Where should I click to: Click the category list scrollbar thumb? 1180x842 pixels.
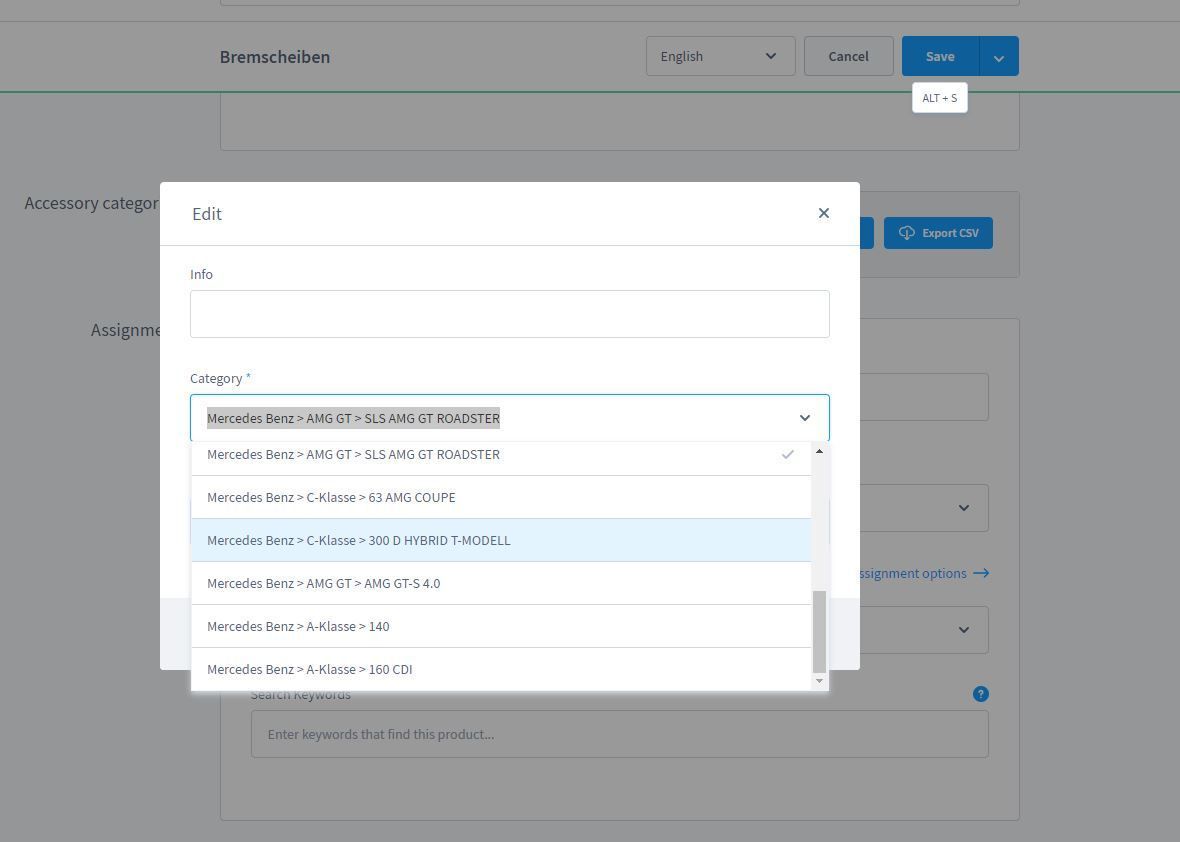point(820,631)
